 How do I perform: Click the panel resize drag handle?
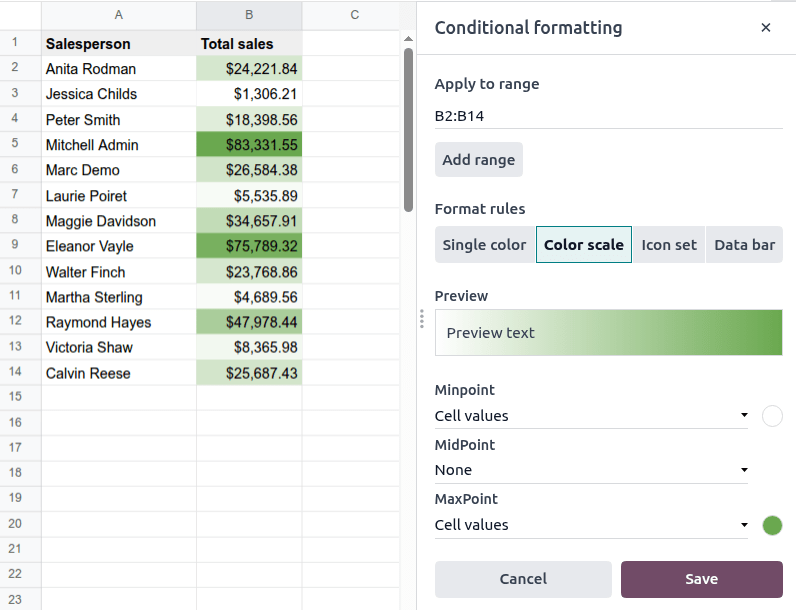[422, 319]
